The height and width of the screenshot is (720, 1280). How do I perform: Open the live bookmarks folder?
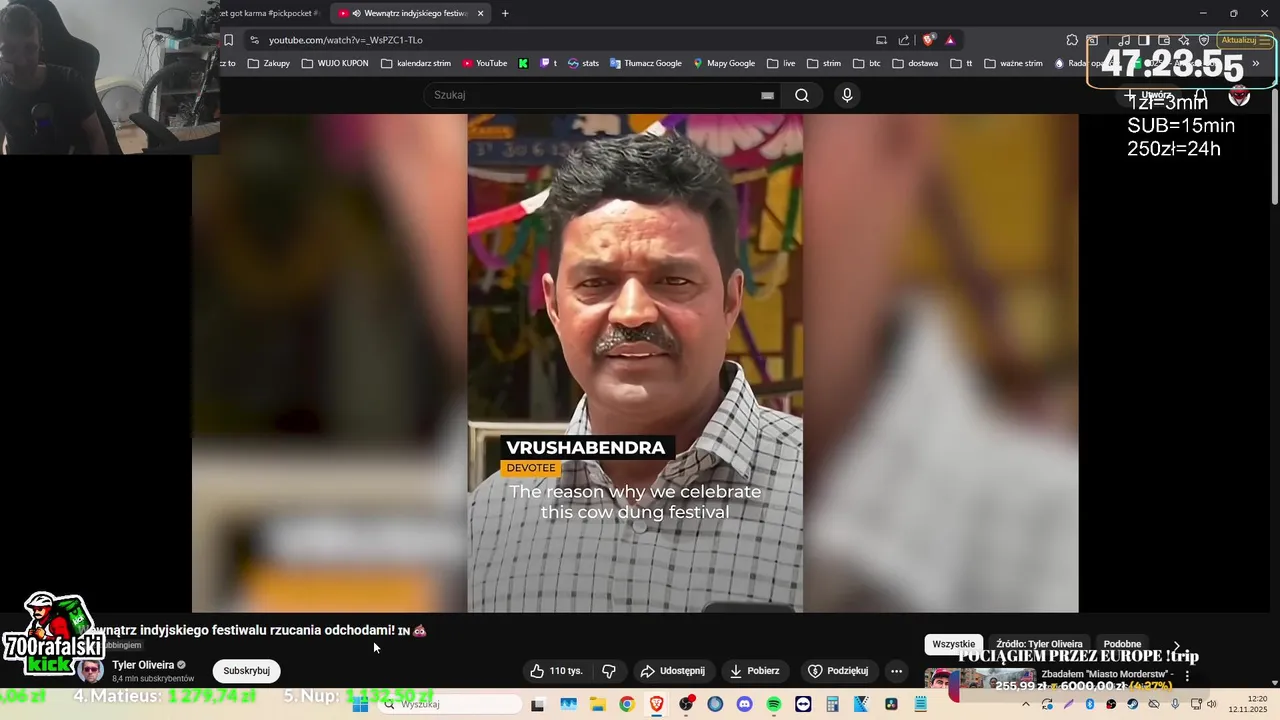coord(781,63)
